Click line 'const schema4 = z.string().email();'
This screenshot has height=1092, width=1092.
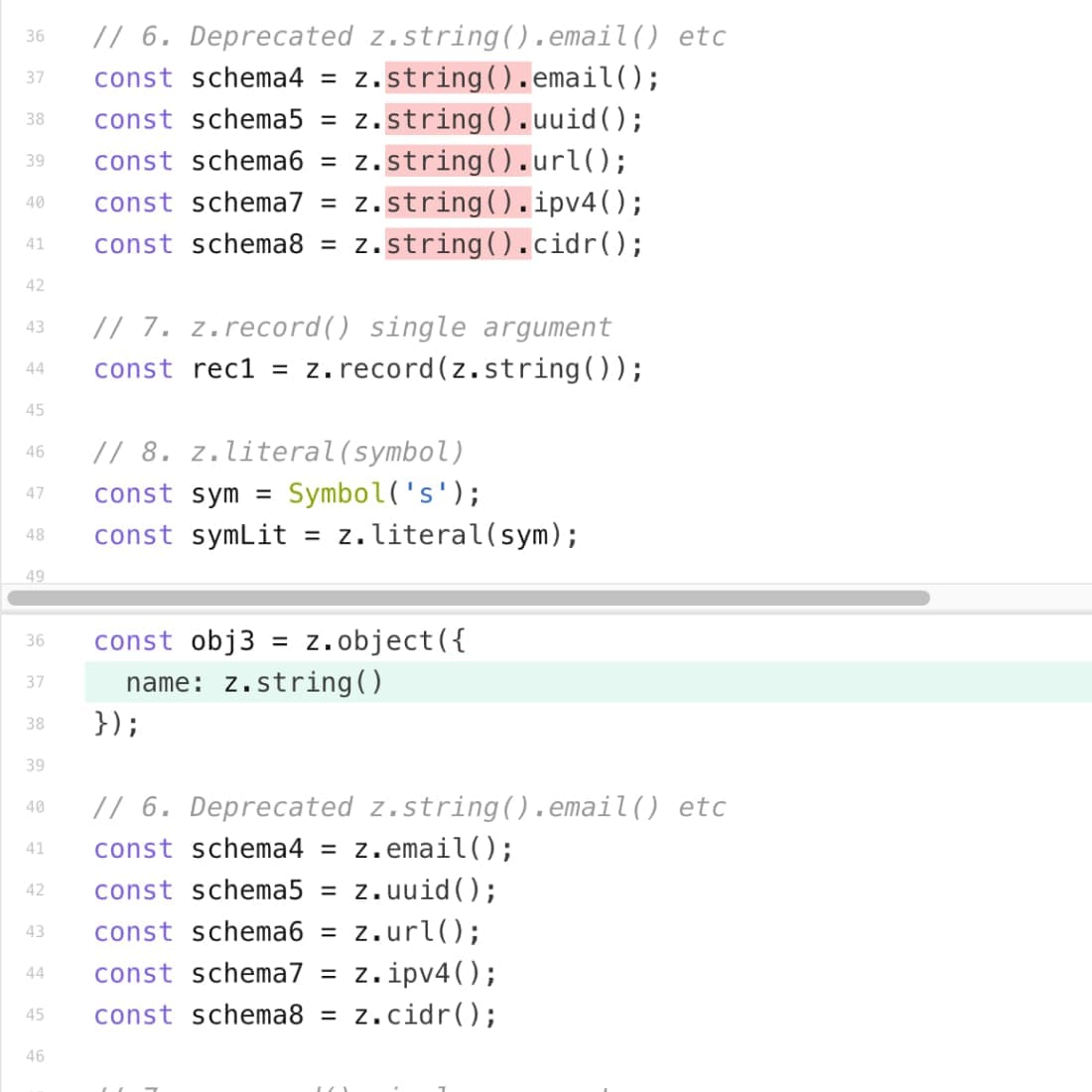pos(376,77)
